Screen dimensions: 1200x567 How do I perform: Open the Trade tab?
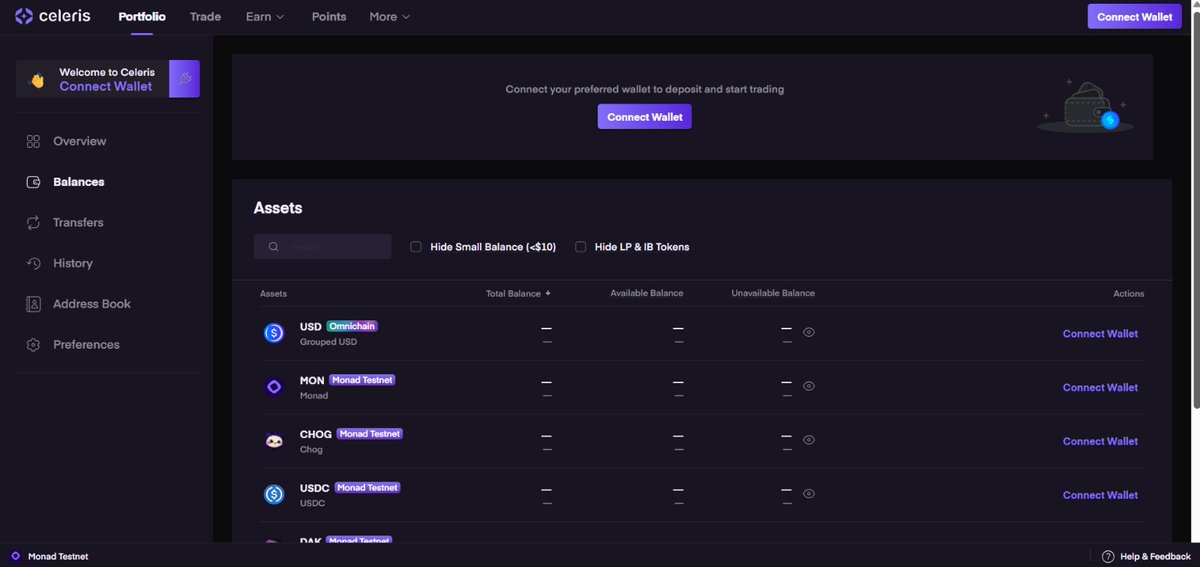point(205,17)
